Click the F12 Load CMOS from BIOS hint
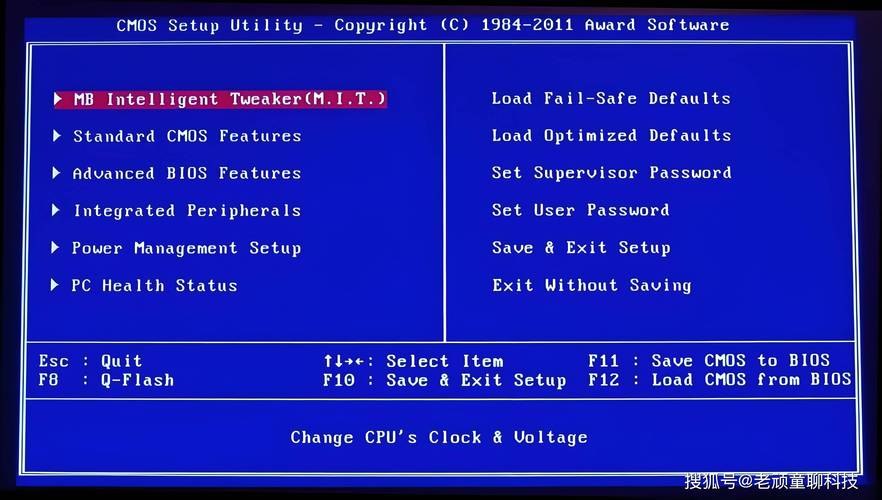This screenshot has height=500, width=882. [719, 380]
